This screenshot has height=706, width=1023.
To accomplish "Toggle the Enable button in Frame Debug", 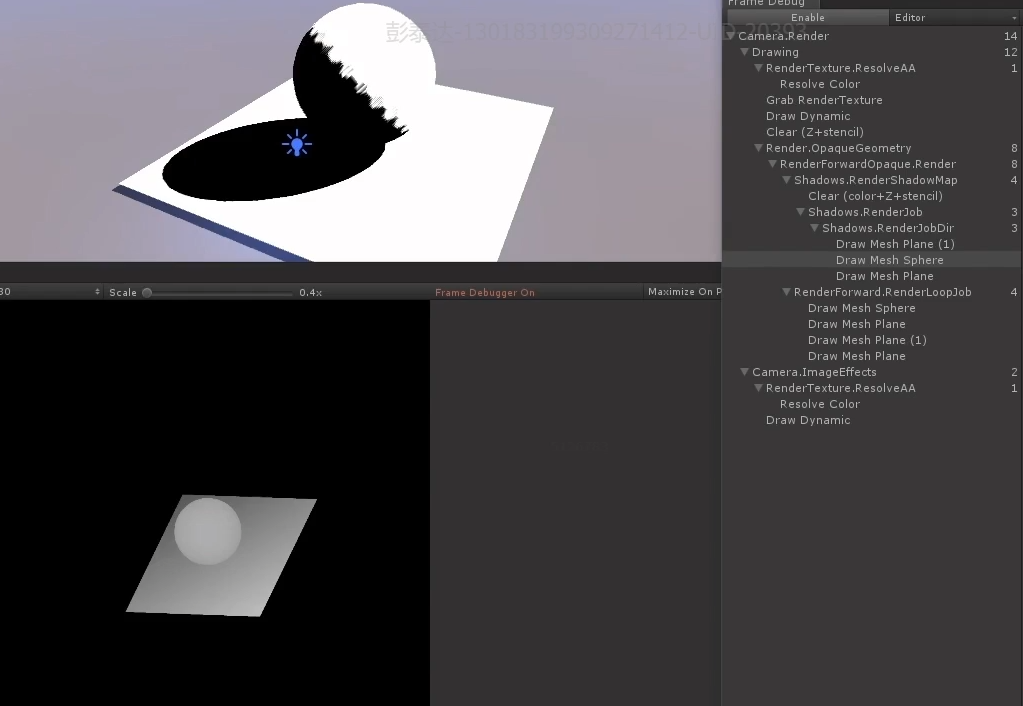I will [x=808, y=18].
